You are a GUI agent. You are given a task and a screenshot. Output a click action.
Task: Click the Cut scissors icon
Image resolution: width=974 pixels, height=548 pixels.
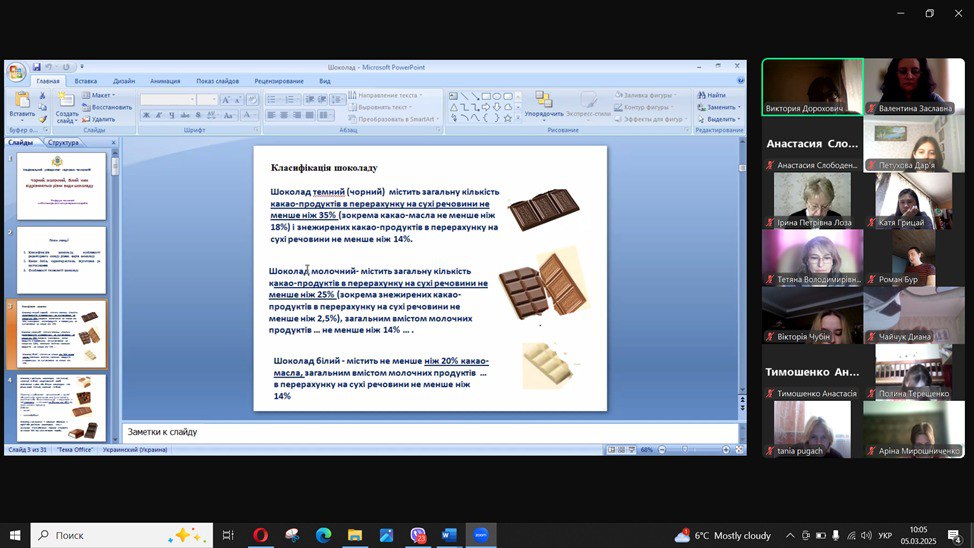(x=42, y=96)
